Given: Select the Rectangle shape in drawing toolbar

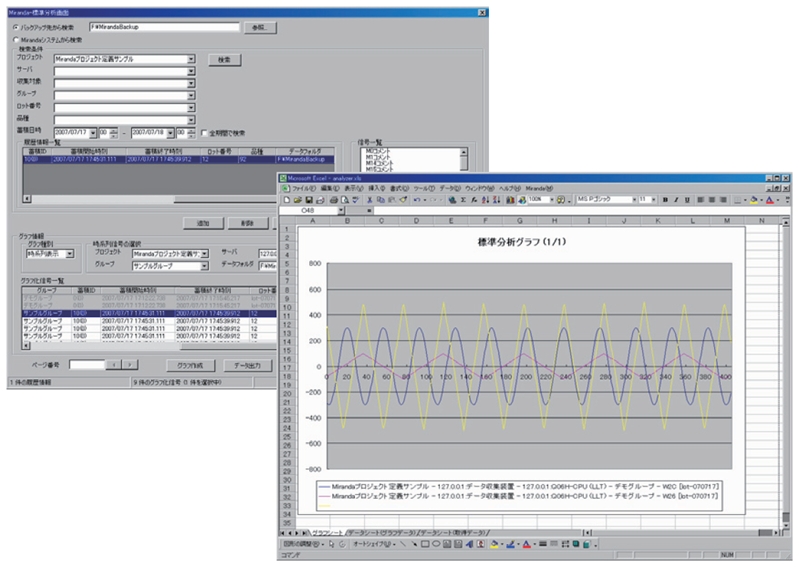Looking at the screenshot, I should click(x=423, y=544).
